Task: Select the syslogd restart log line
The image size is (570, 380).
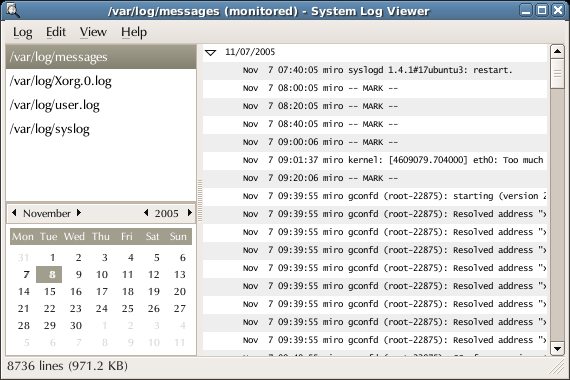Action: click(x=375, y=71)
